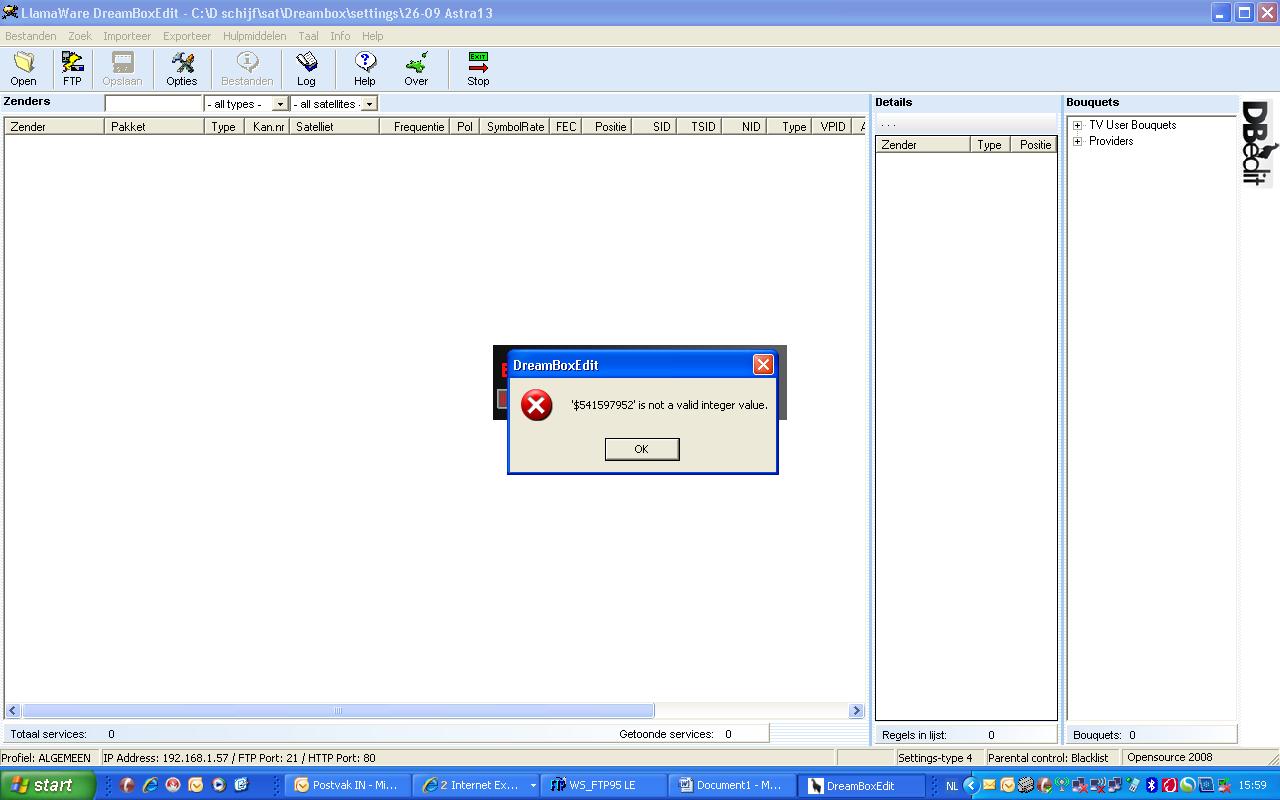This screenshot has height=800, width=1280.
Task: Open Internet Explorer taskbar group
Action: [475, 785]
